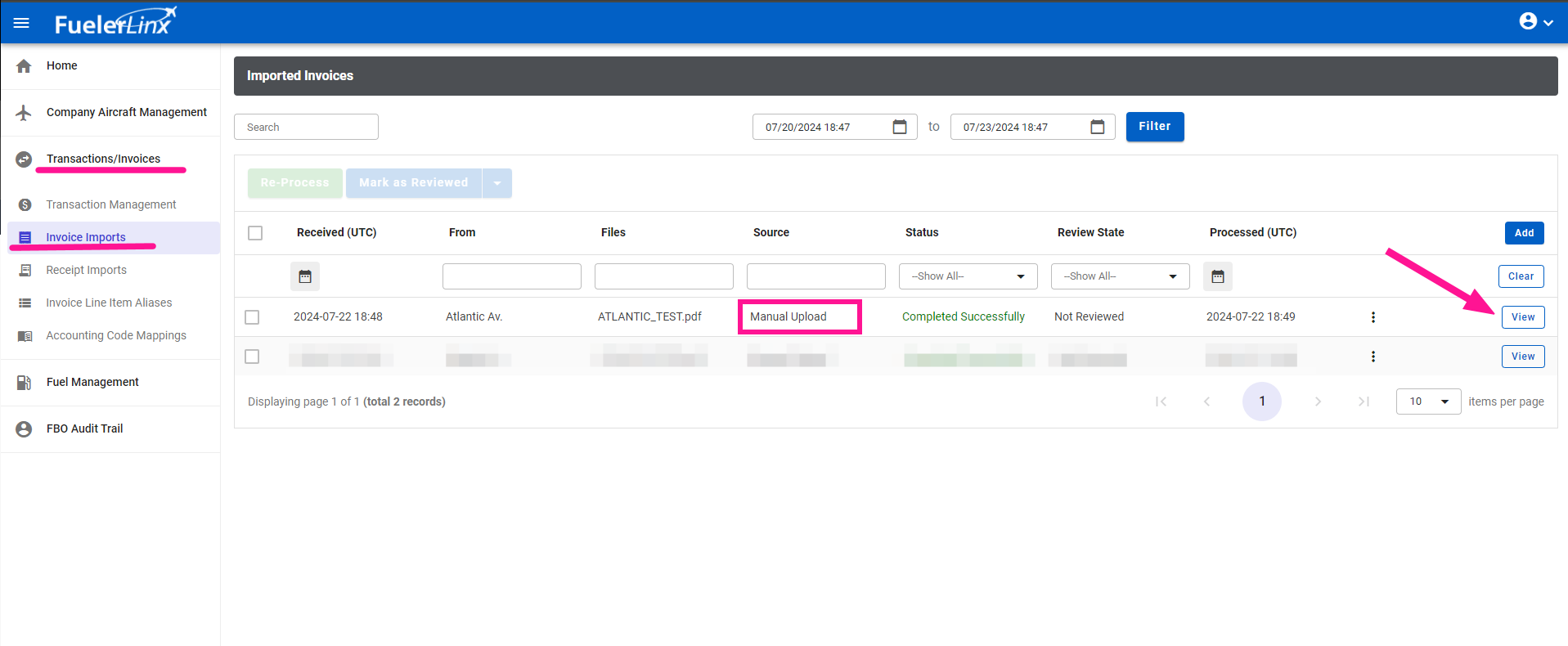Viewport: 1568px width, 646px height.
Task: Sort by the Status column header
Action: (x=922, y=232)
